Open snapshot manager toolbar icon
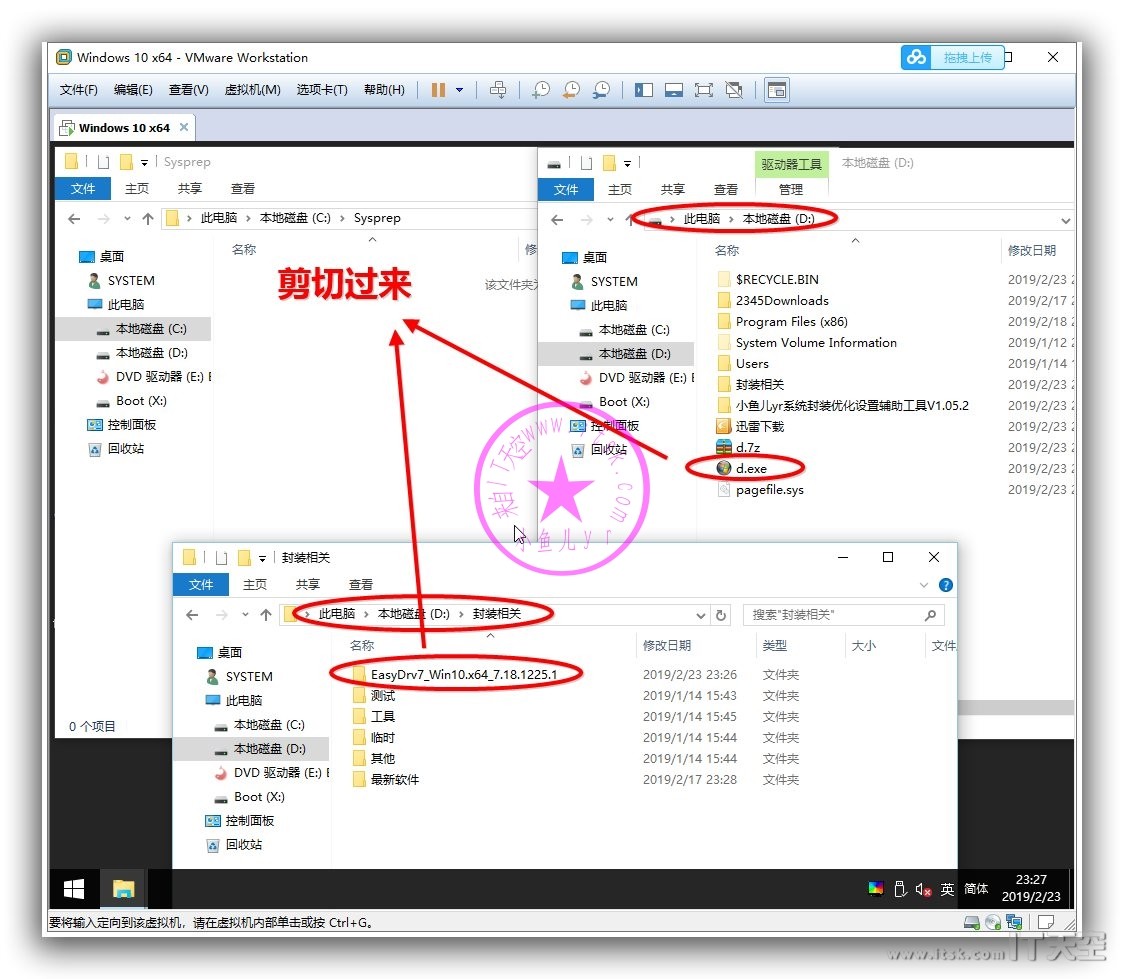1124x979 pixels. 601,90
